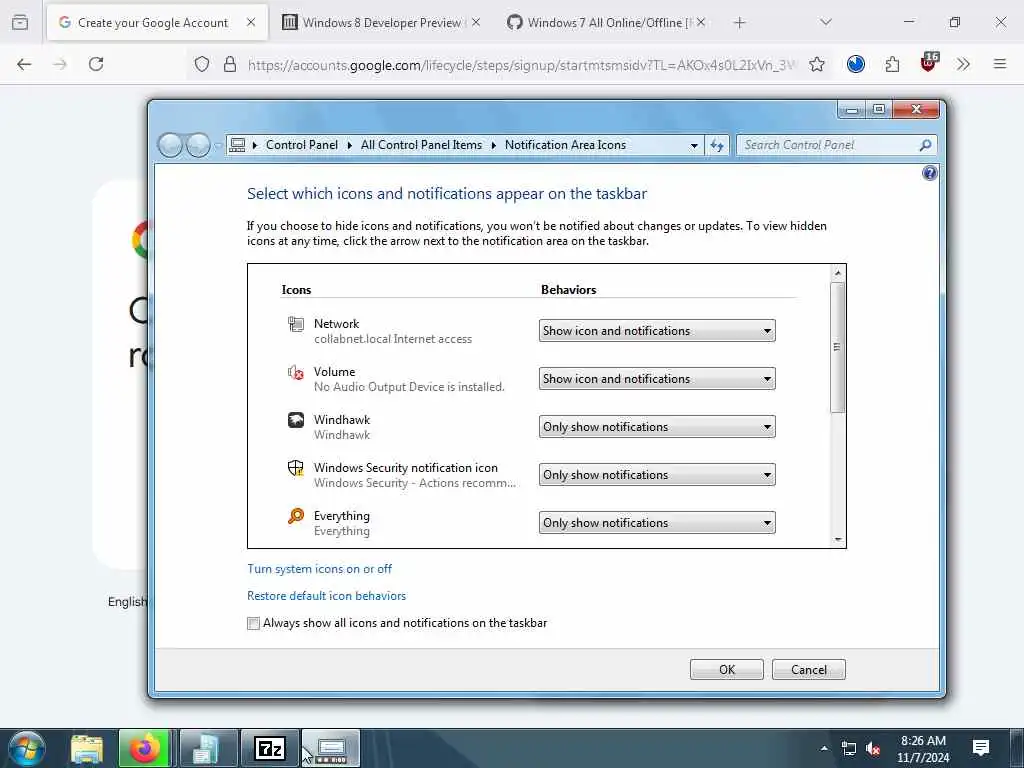The width and height of the screenshot is (1024, 768).
Task: Open Firefox View icon at tab bar start
Action: click(x=20, y=23)
